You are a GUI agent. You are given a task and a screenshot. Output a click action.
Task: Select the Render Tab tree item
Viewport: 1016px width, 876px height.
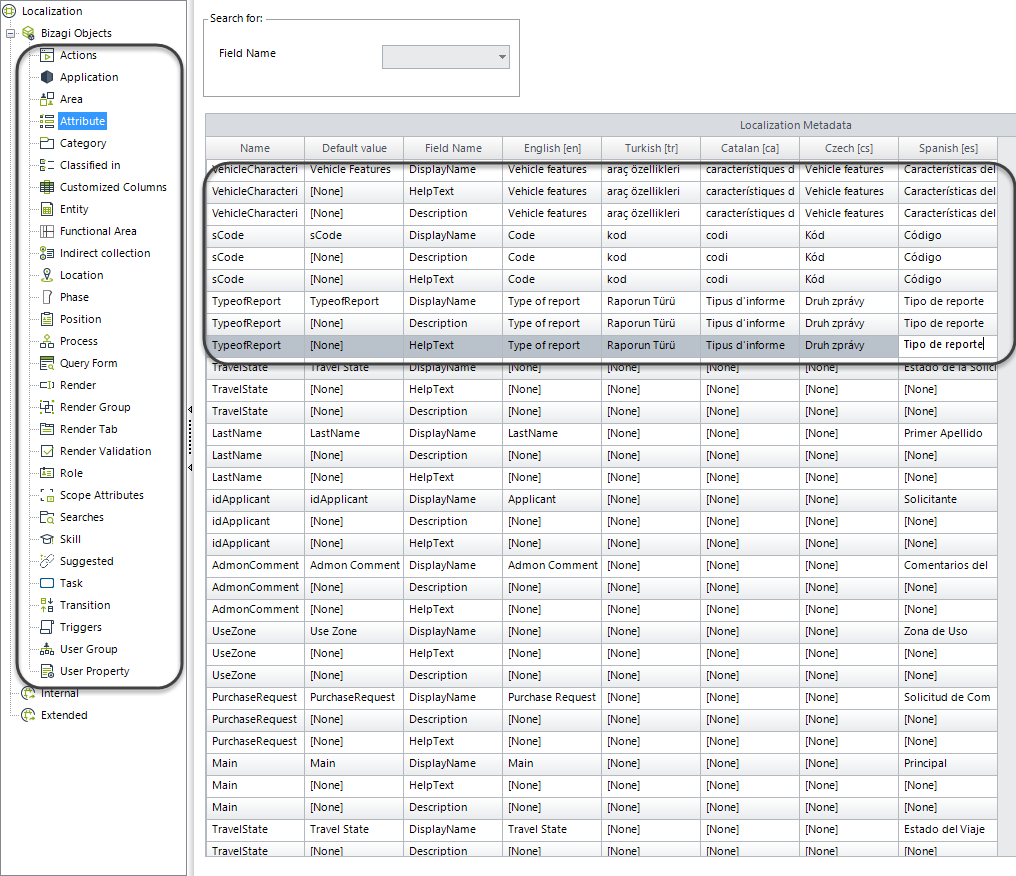point(89,430)
